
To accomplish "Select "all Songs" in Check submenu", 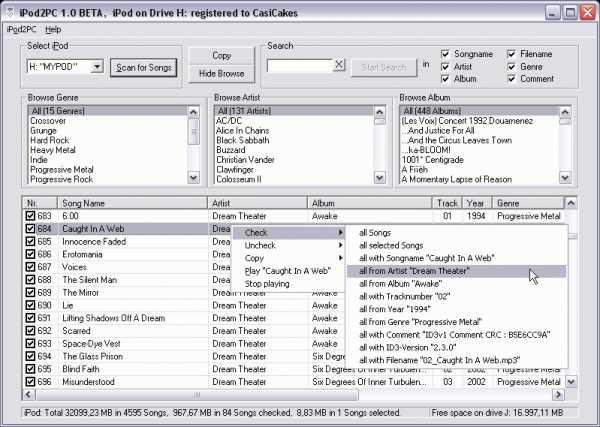I will [457, 233].
